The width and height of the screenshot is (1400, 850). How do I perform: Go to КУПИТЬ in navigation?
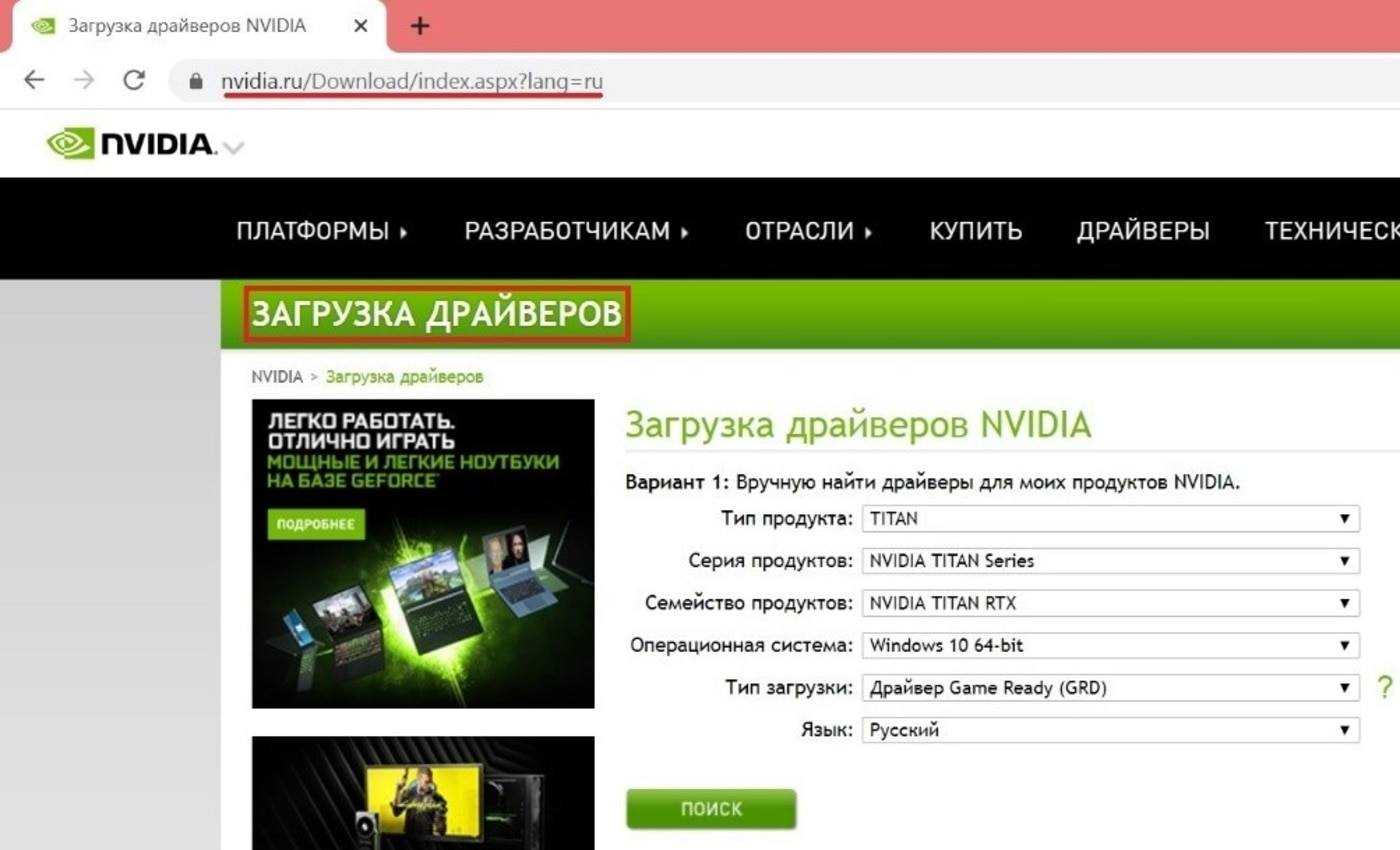click(976, 231)
